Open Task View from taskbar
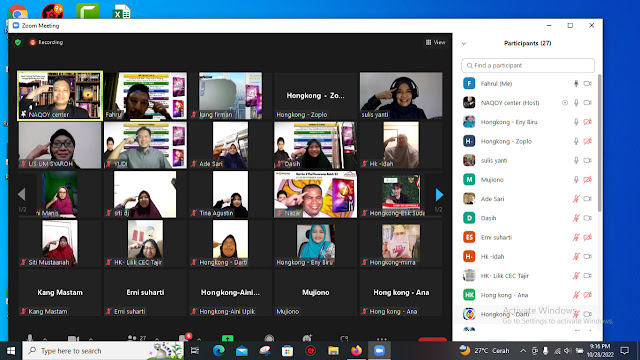Screen dimensions: 640x360 [195, 351]
